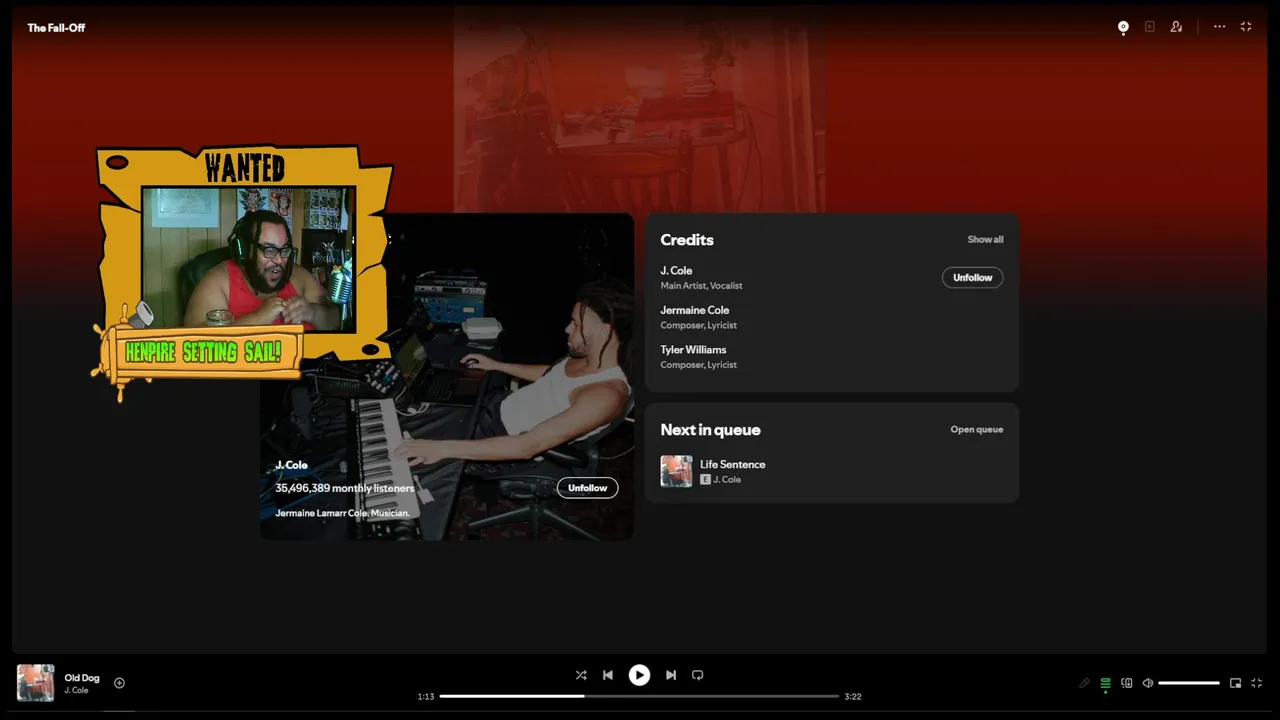Click the 1:13 elapsed time label

coord(426,696)
